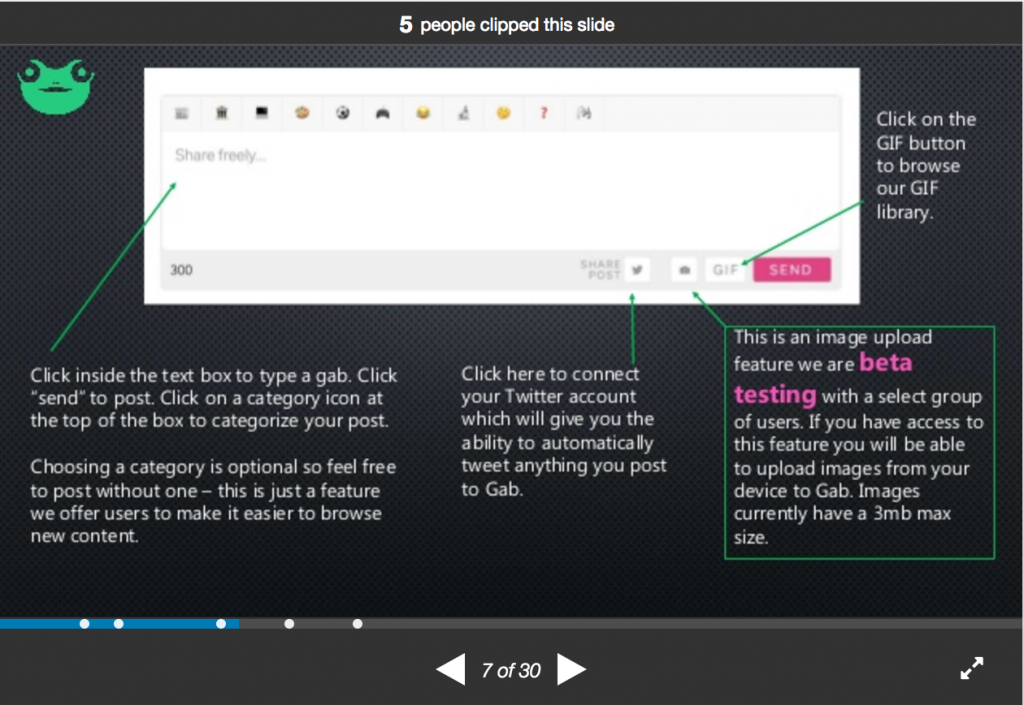Open the slide in fullscreen mode
This screenshot has width=1024, height=705.
[x=972, y=668]
